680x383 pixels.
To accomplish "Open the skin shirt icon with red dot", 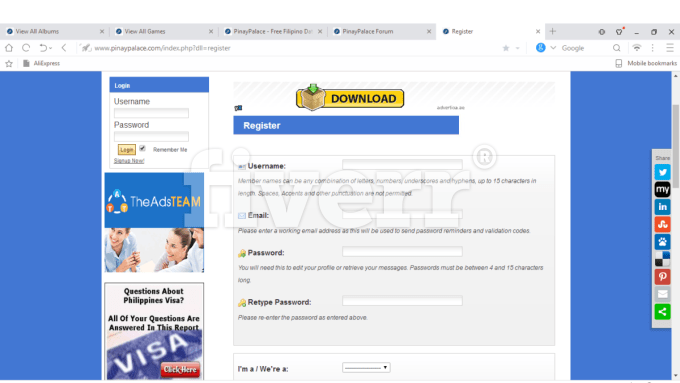I will (x=619, y=31).
